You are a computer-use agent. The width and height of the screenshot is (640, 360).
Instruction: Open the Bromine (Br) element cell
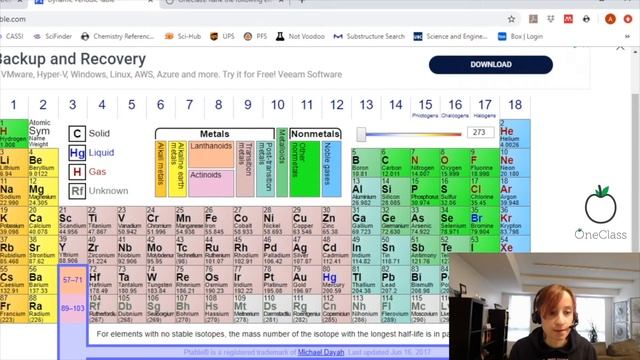click(x=485, y=221)
